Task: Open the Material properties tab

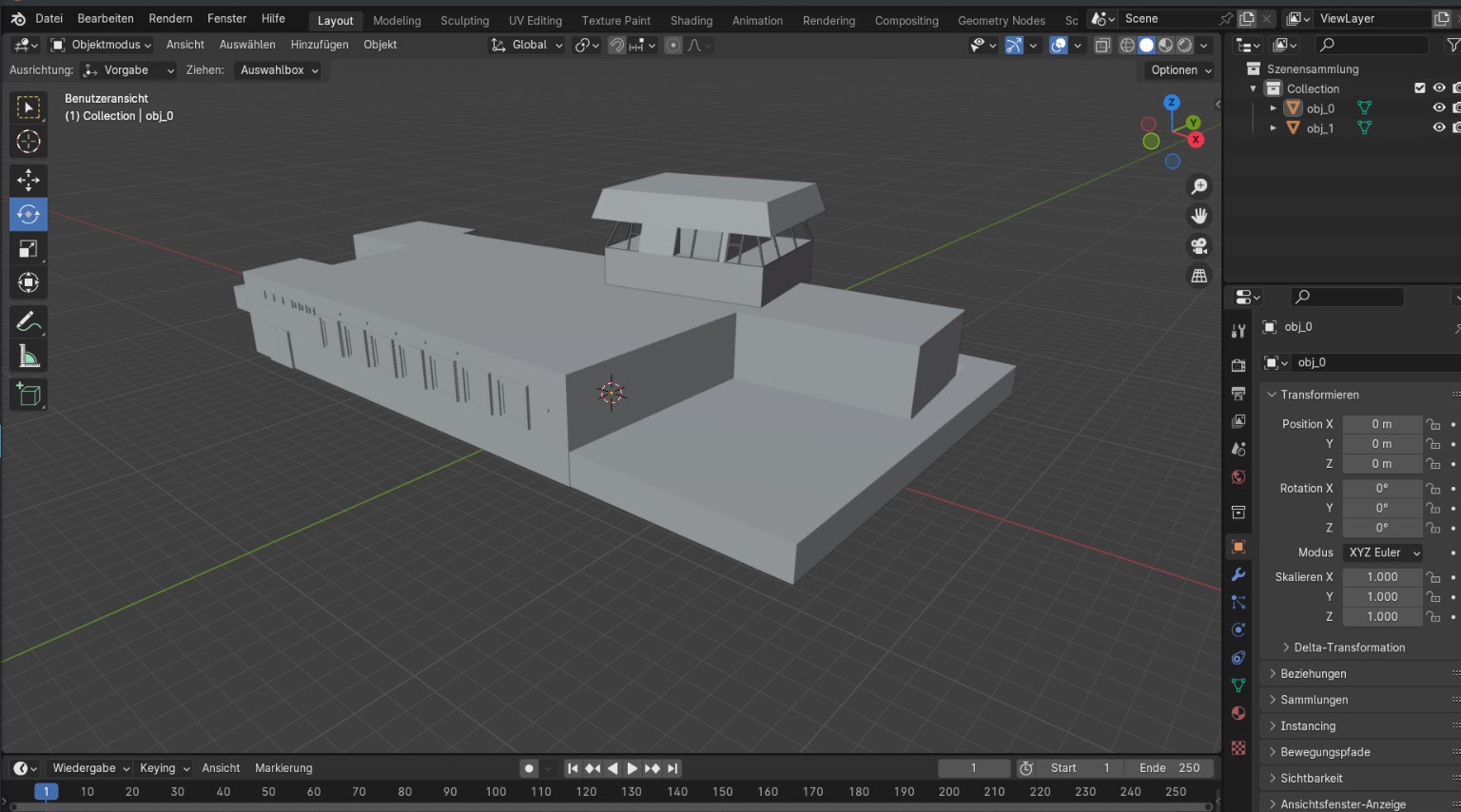Action: point(1238,713)
